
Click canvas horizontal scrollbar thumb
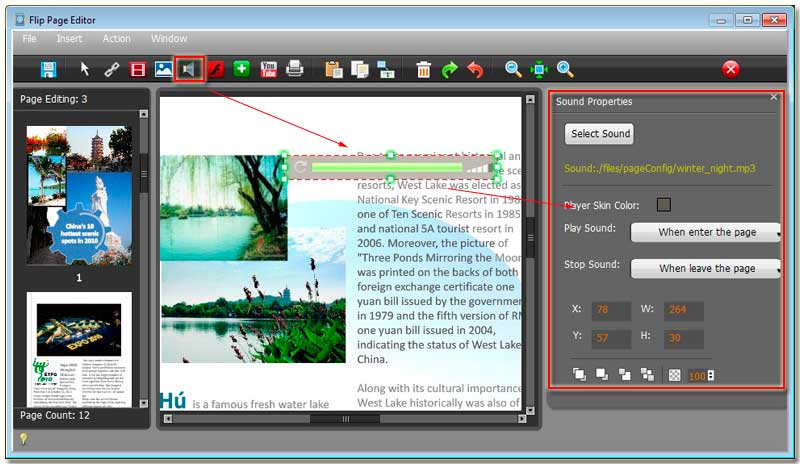pos(345,419)
